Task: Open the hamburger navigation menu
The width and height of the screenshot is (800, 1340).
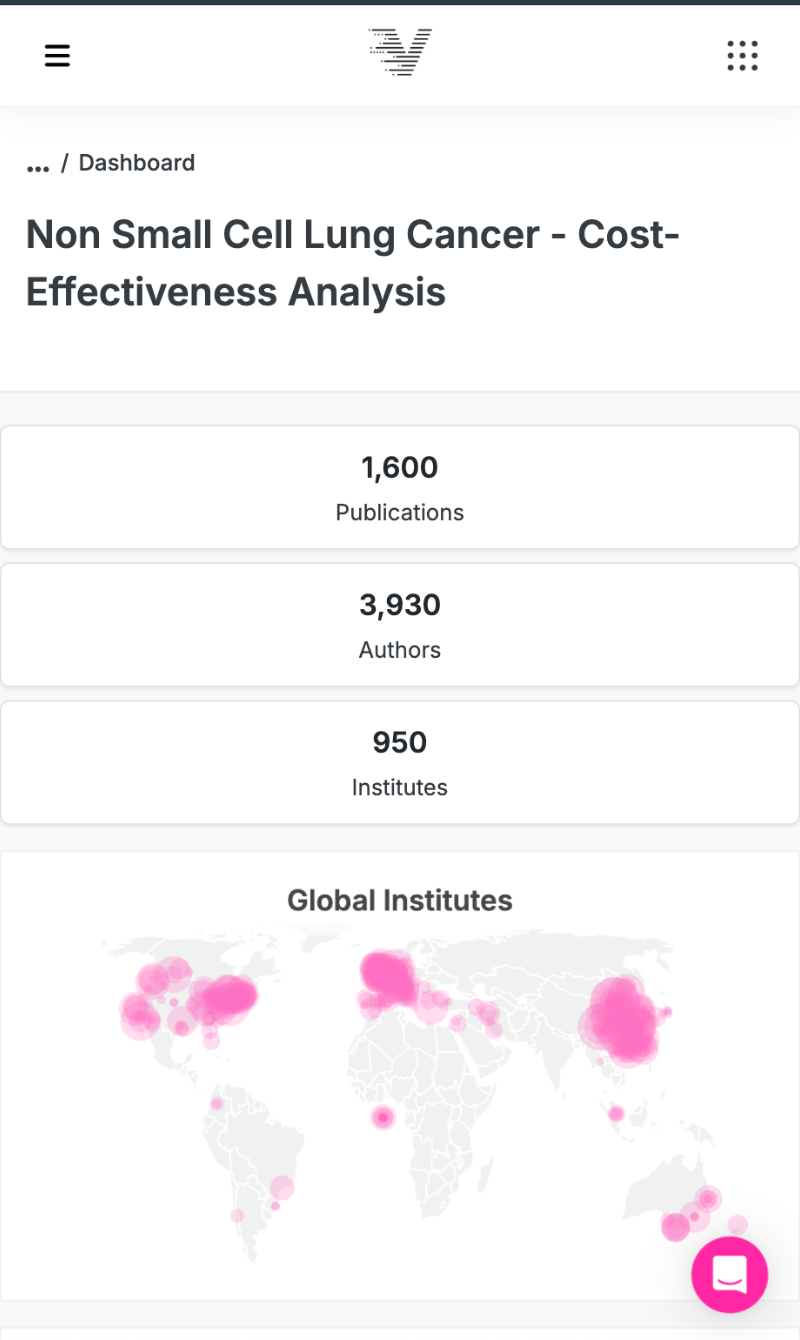Action: click(x=58, y=56)
